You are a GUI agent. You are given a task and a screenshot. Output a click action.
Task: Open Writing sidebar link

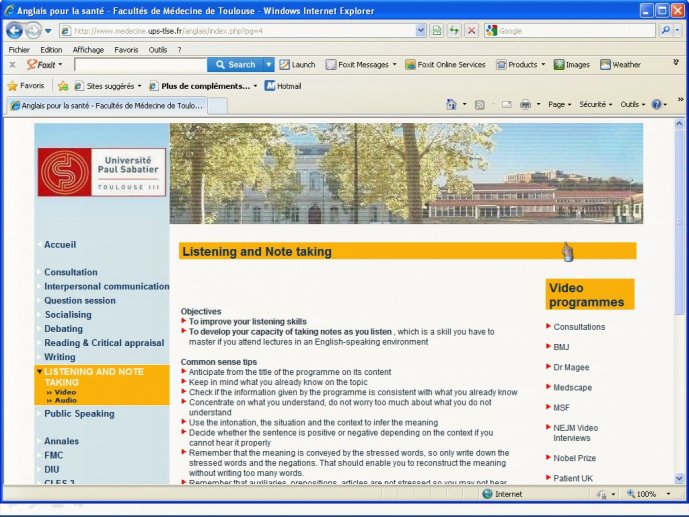[60, 357]
